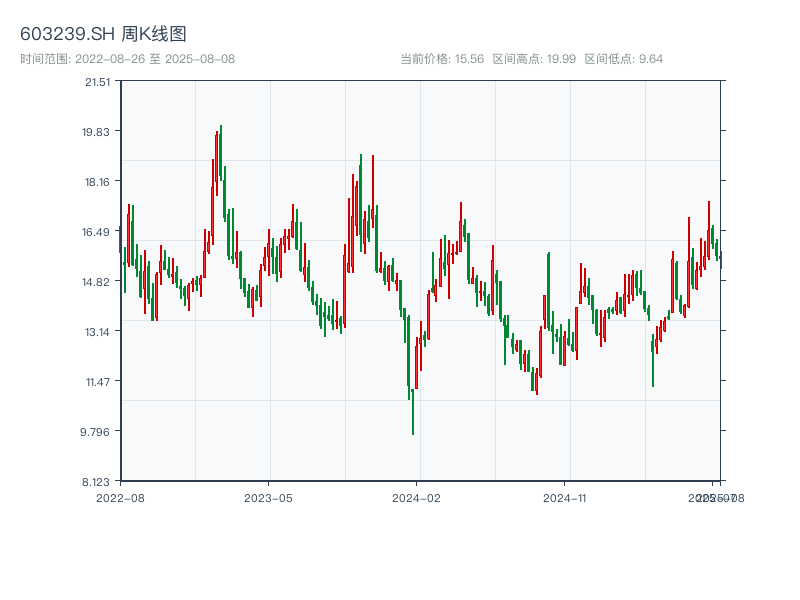Click the lowest green candlestick near the 9.64 low

(x=413, y=412)
